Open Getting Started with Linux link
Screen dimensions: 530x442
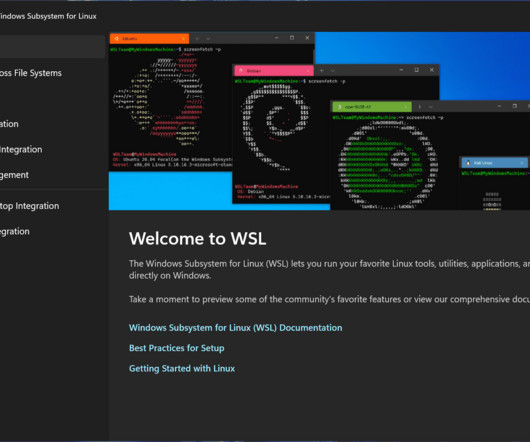[182, 368]
